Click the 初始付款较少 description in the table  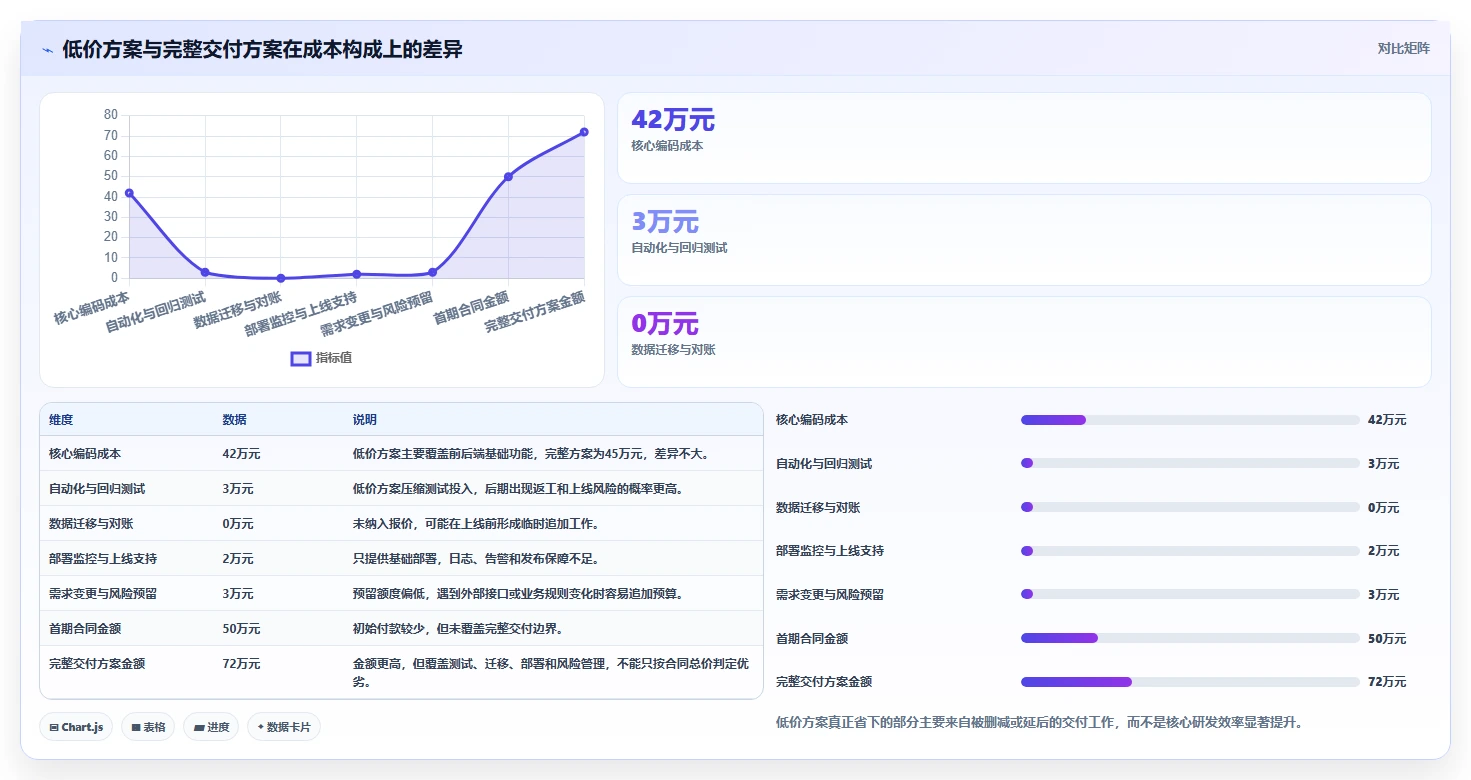tap(458, 629)
